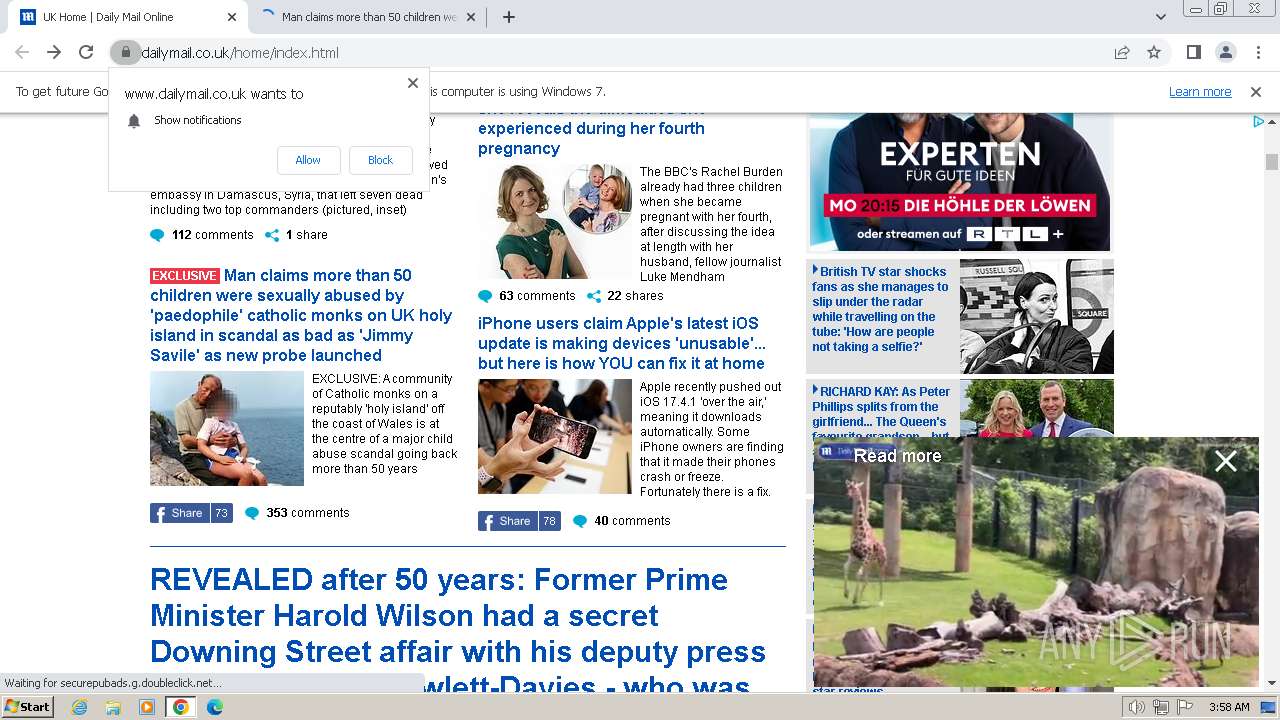
Task: Open the 'Man claims more than 50 children' headline
Action: tap(301, 315)
